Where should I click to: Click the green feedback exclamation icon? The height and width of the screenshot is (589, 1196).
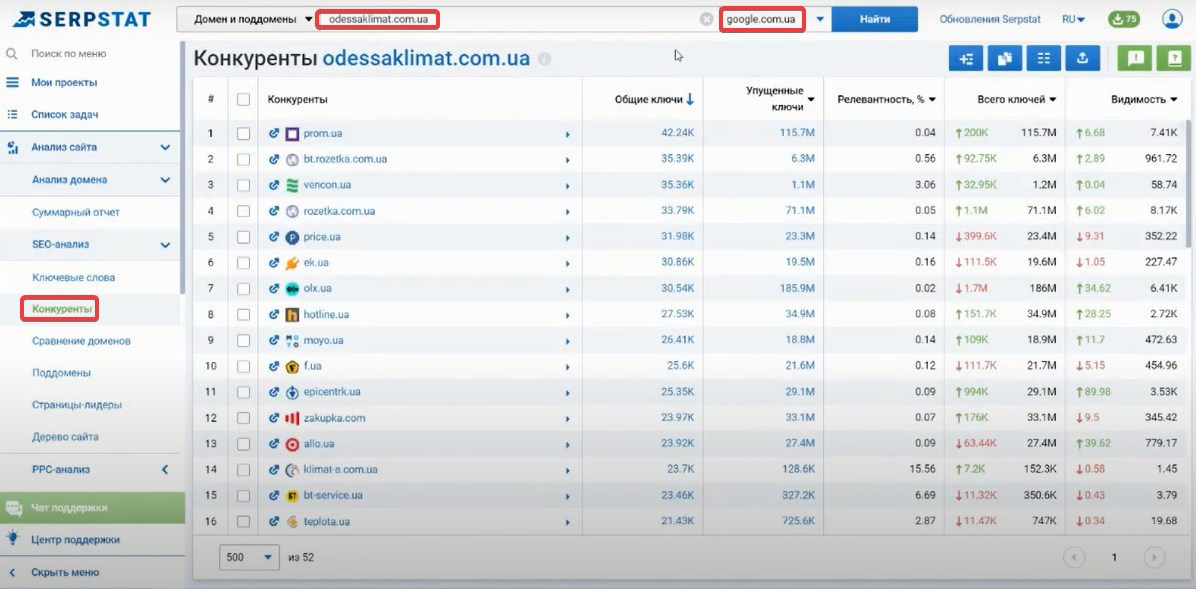tap(1134, 58)
